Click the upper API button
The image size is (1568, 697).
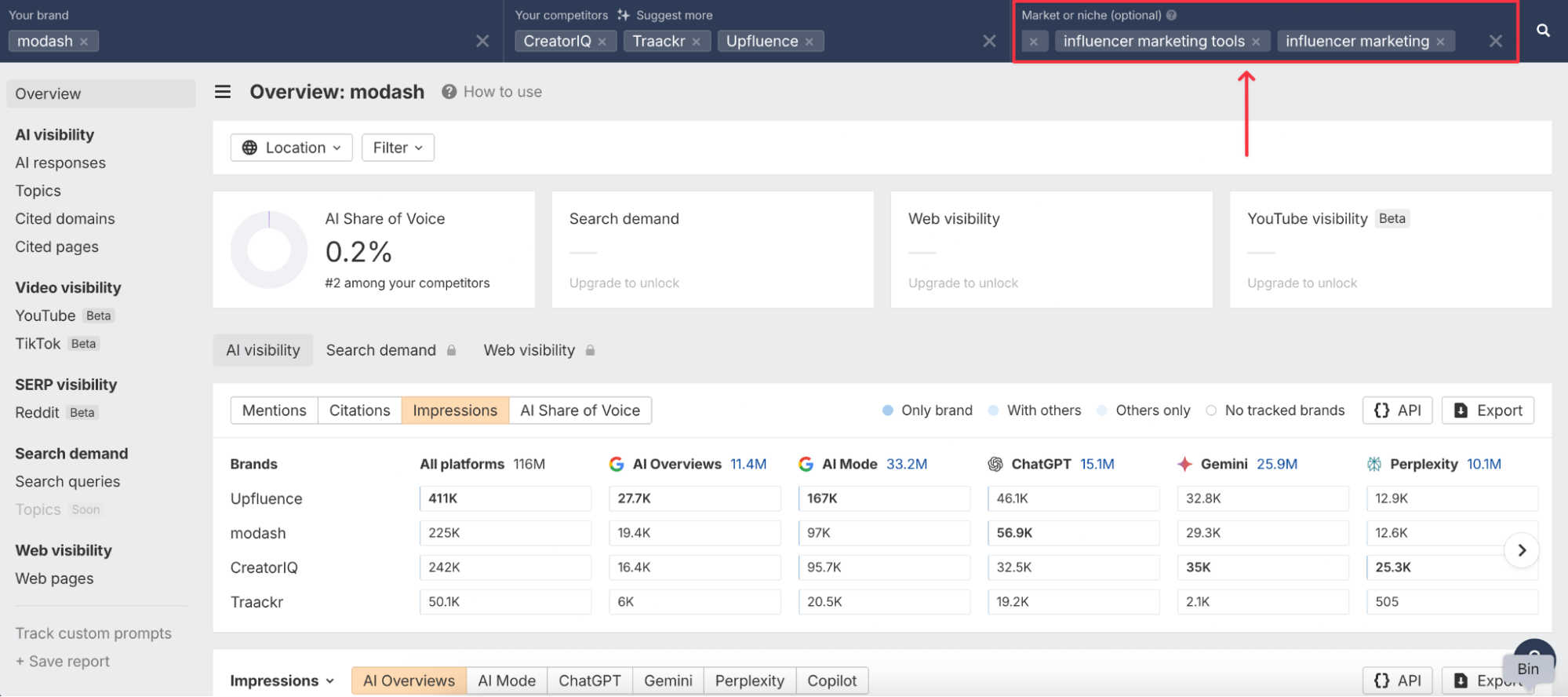(1398, 411)
